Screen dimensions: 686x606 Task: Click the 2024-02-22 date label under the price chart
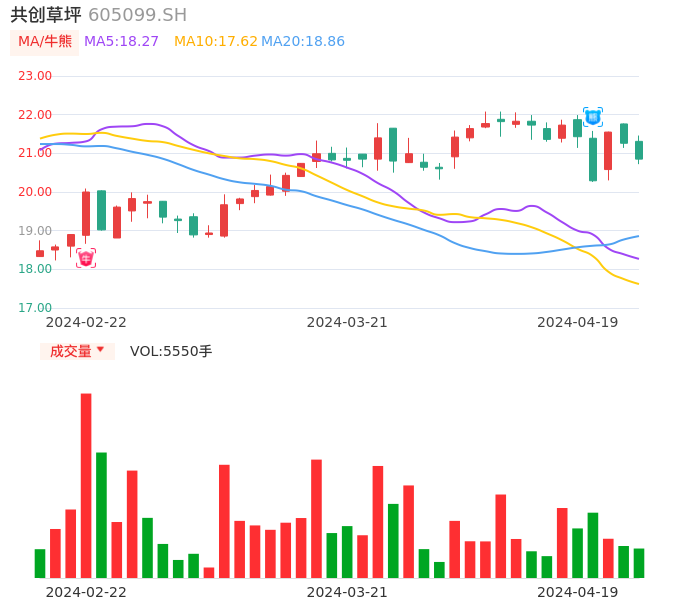(86, 322)
